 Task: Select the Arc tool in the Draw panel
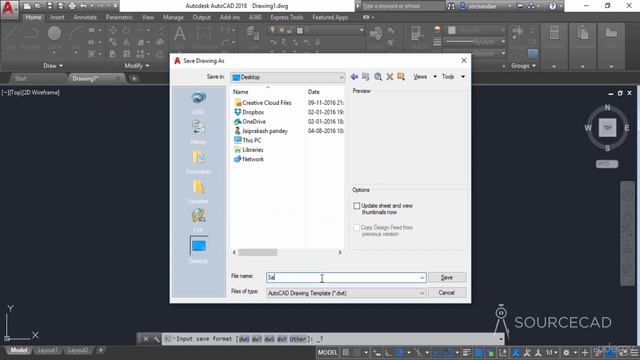coord(76,38)
